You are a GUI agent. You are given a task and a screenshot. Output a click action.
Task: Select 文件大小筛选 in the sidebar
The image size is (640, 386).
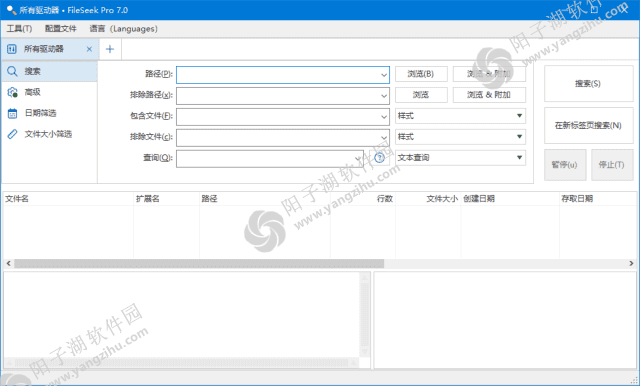point(49,134)
